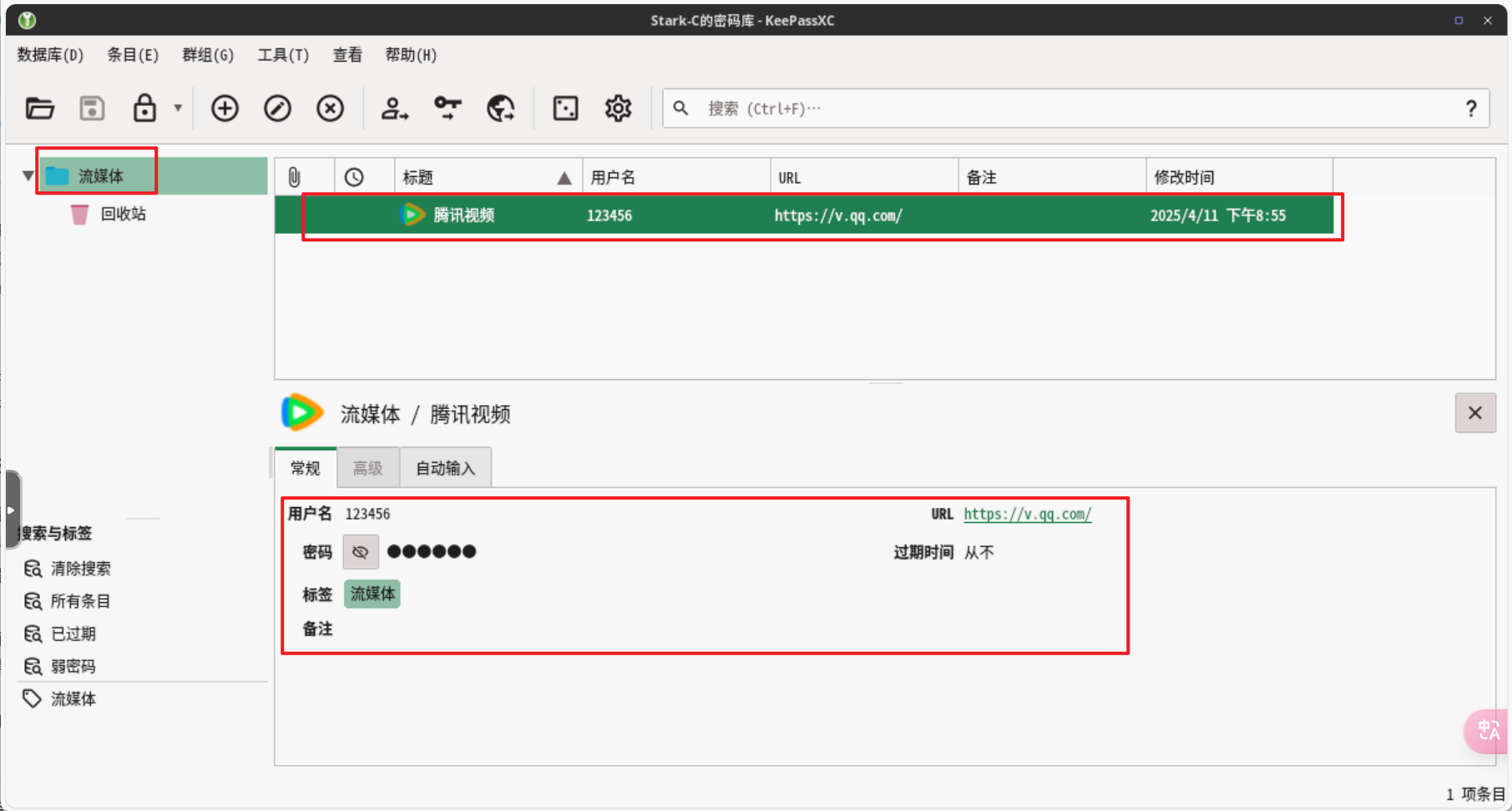Open the https://v.qq.com/ link in preview

click(x=1028, y=514)
